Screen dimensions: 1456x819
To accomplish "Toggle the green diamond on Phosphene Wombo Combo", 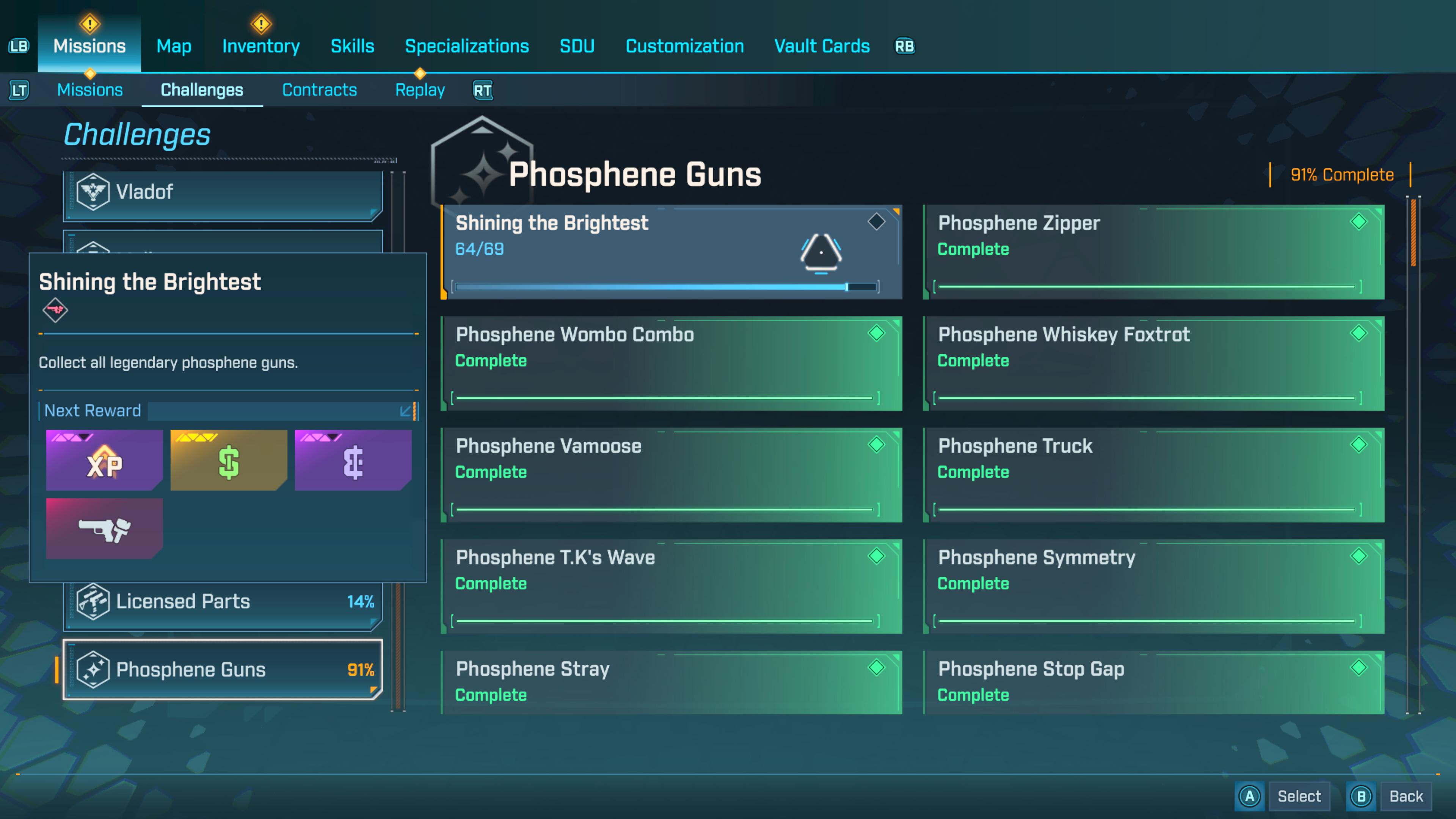I will coord(876,334).
